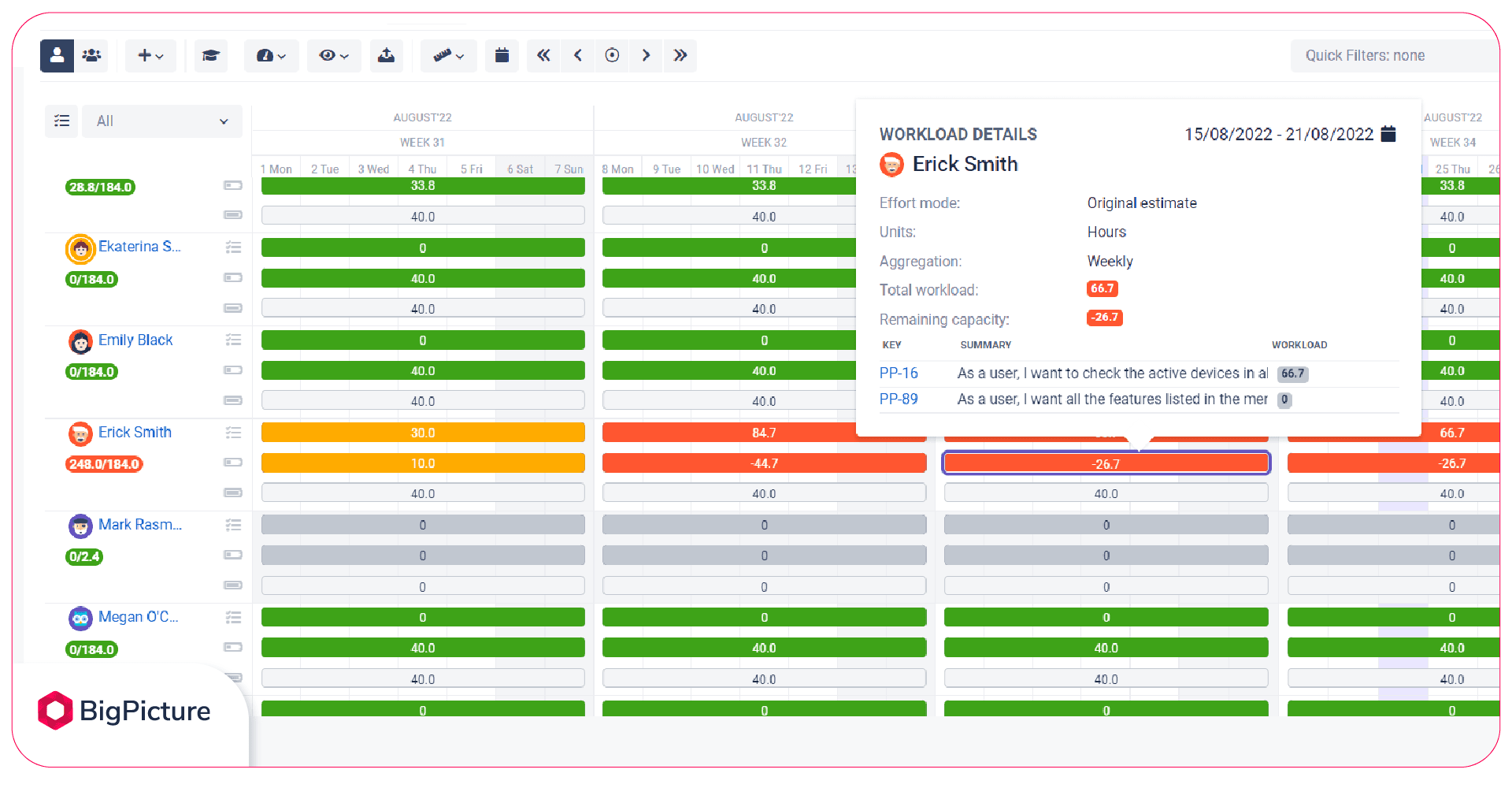Click remaining capacity icon beside Emily's 0/184.0
The image size is (1512, 788).
(x=233, y=370)
